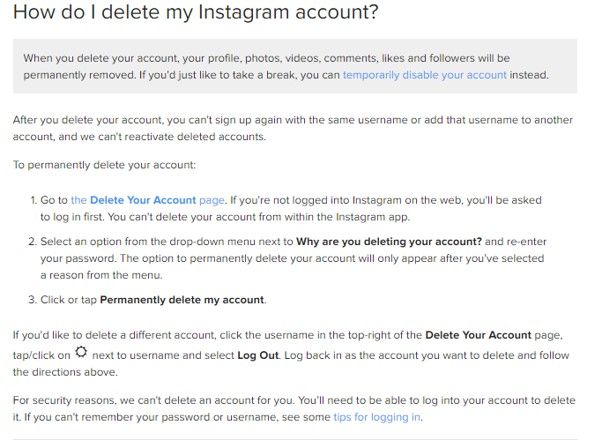Click 'next to username and select' text
The image size is (602, 440).
[x=163, y=355]
